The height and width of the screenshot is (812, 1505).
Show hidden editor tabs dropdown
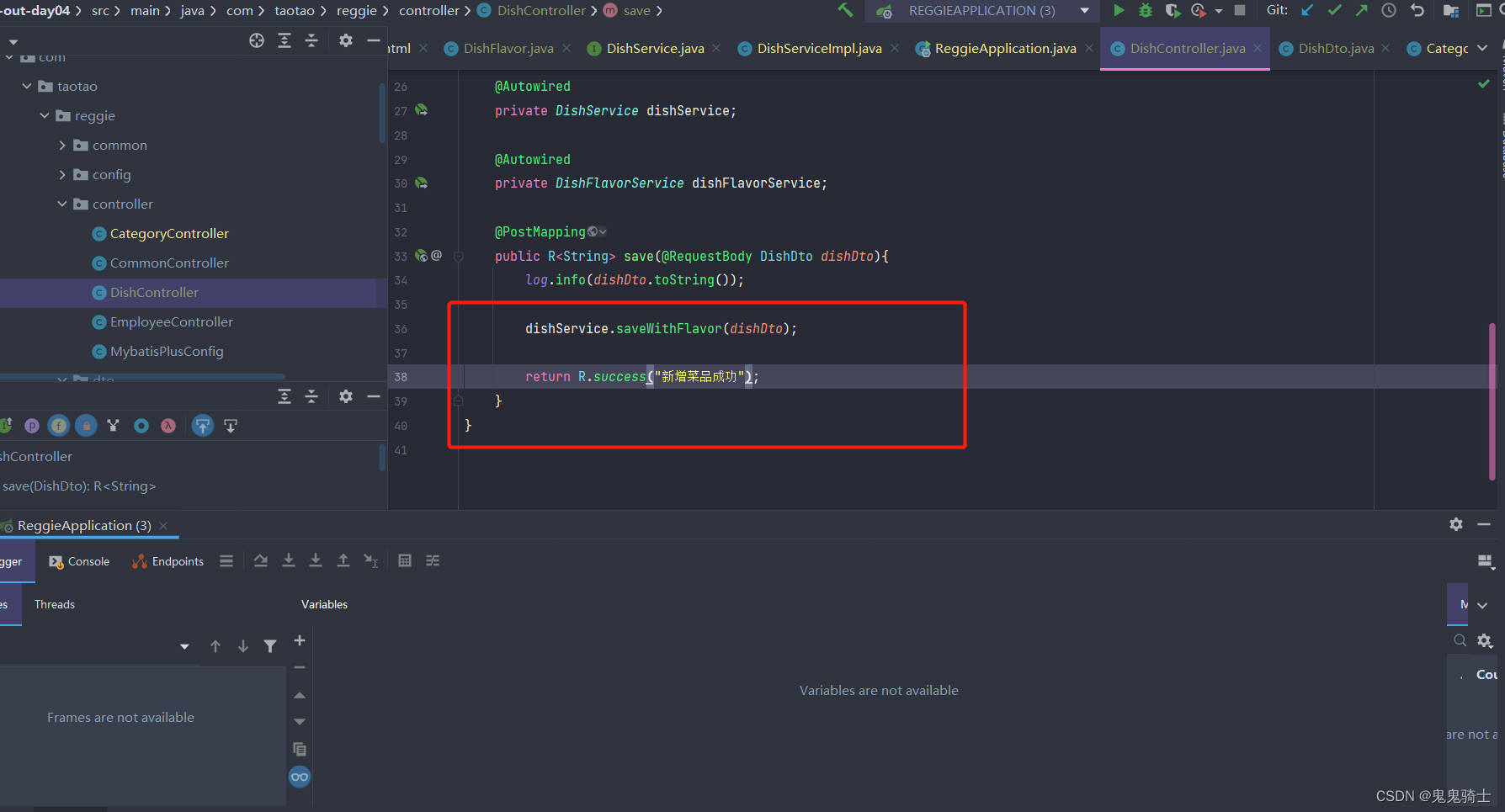coord(1482,48)
